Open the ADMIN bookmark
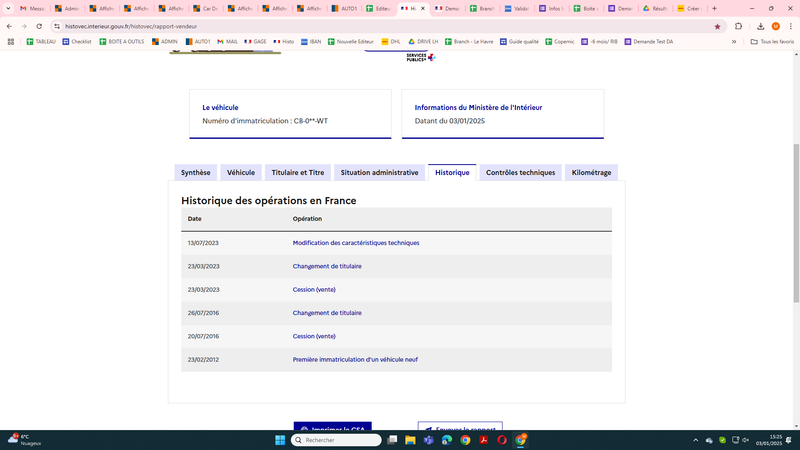Image resolution: width=800 pixels, height=450 pixels. [x=165, y=42]
